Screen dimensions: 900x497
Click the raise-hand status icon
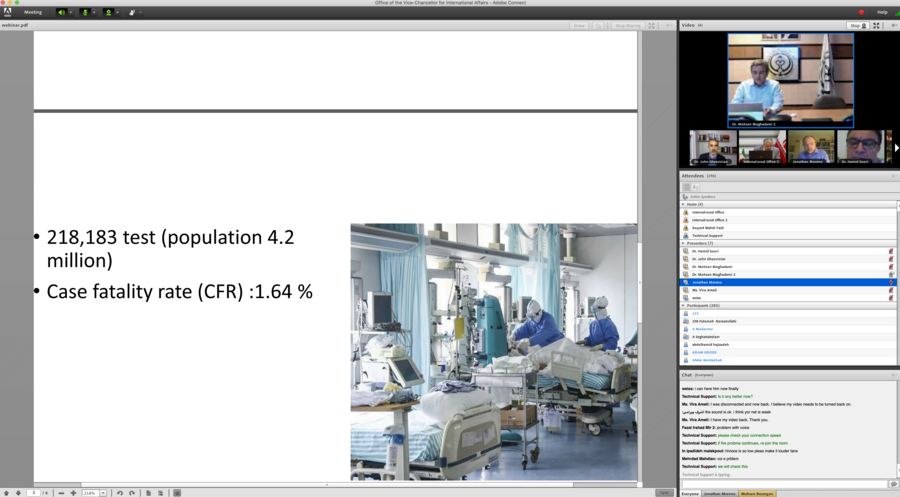point(132,12)
